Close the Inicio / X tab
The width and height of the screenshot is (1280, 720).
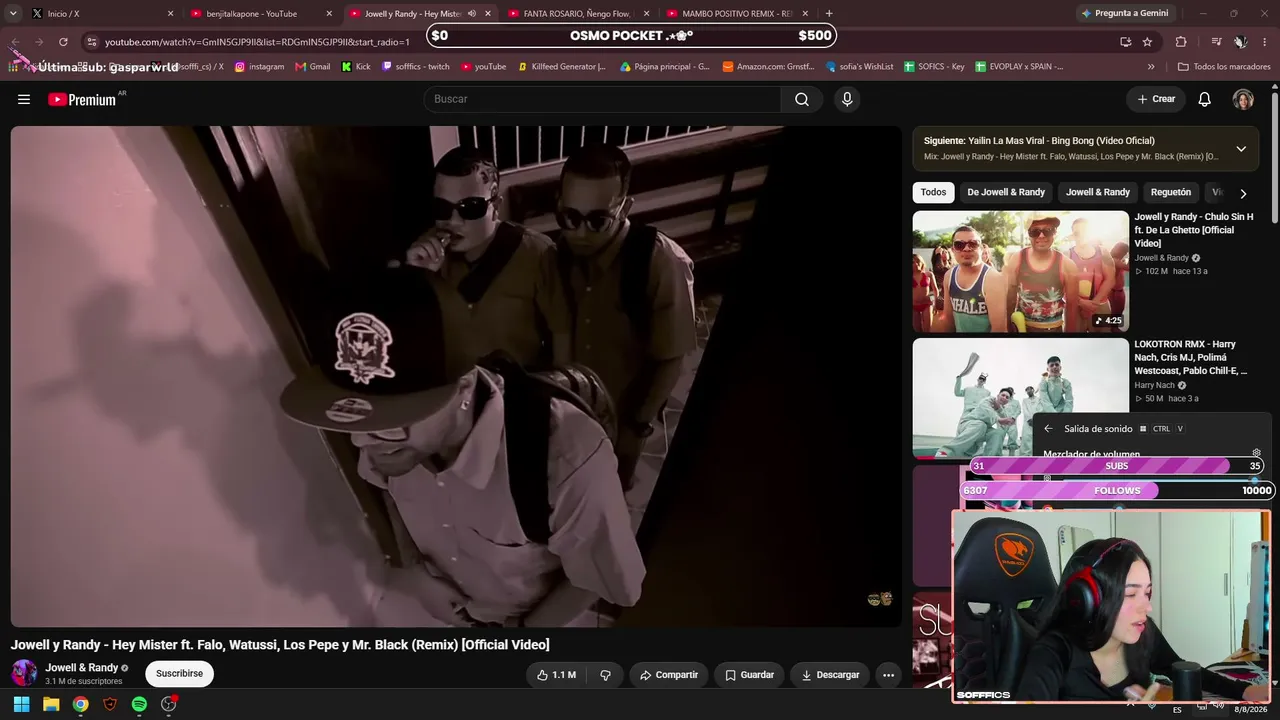(x=170, y=14)
